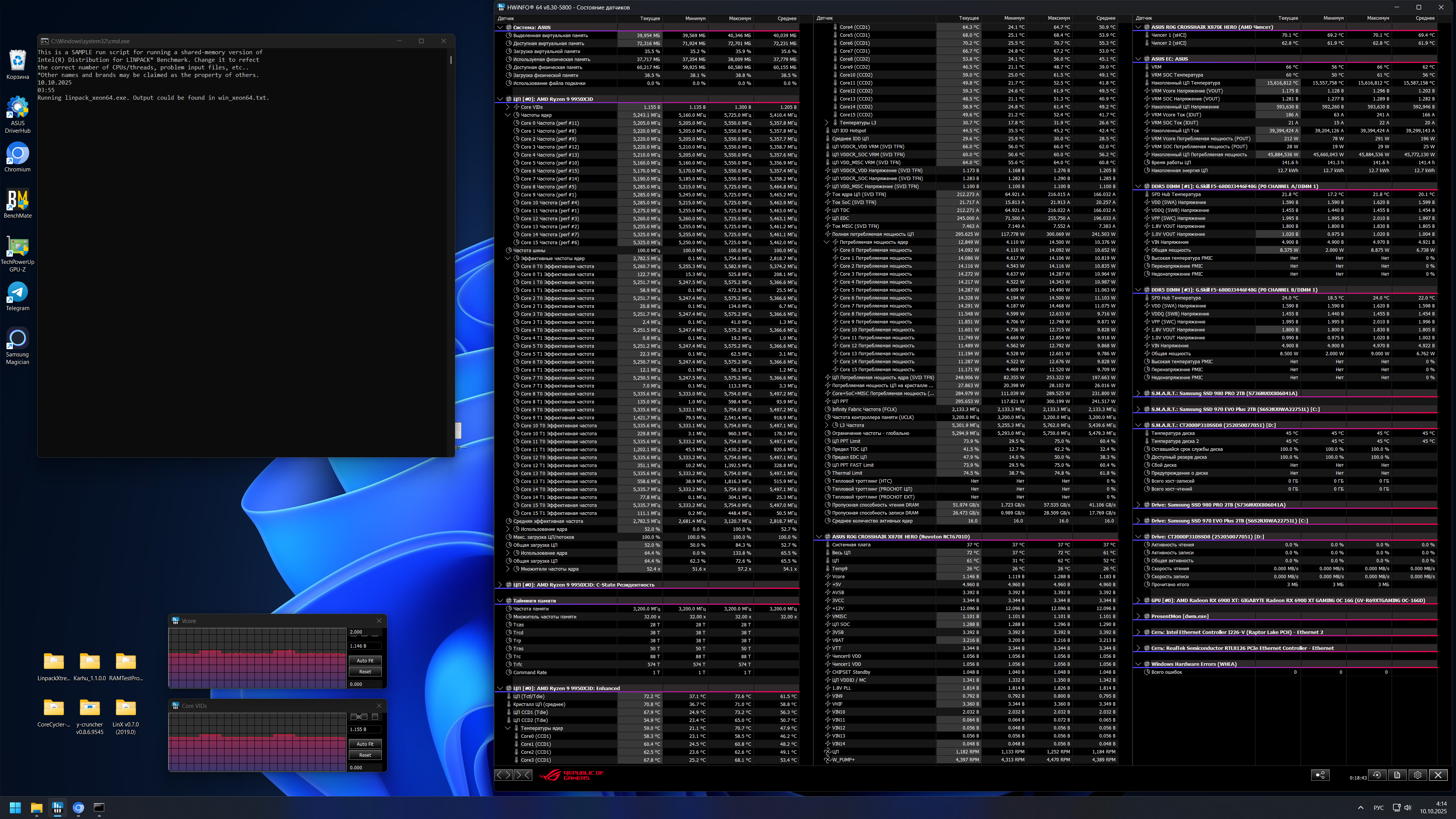The height and width of the screenshot is (819, 1456).
Task: Expand the C-State Резидентность section
Action: click(x=500, y=585)
